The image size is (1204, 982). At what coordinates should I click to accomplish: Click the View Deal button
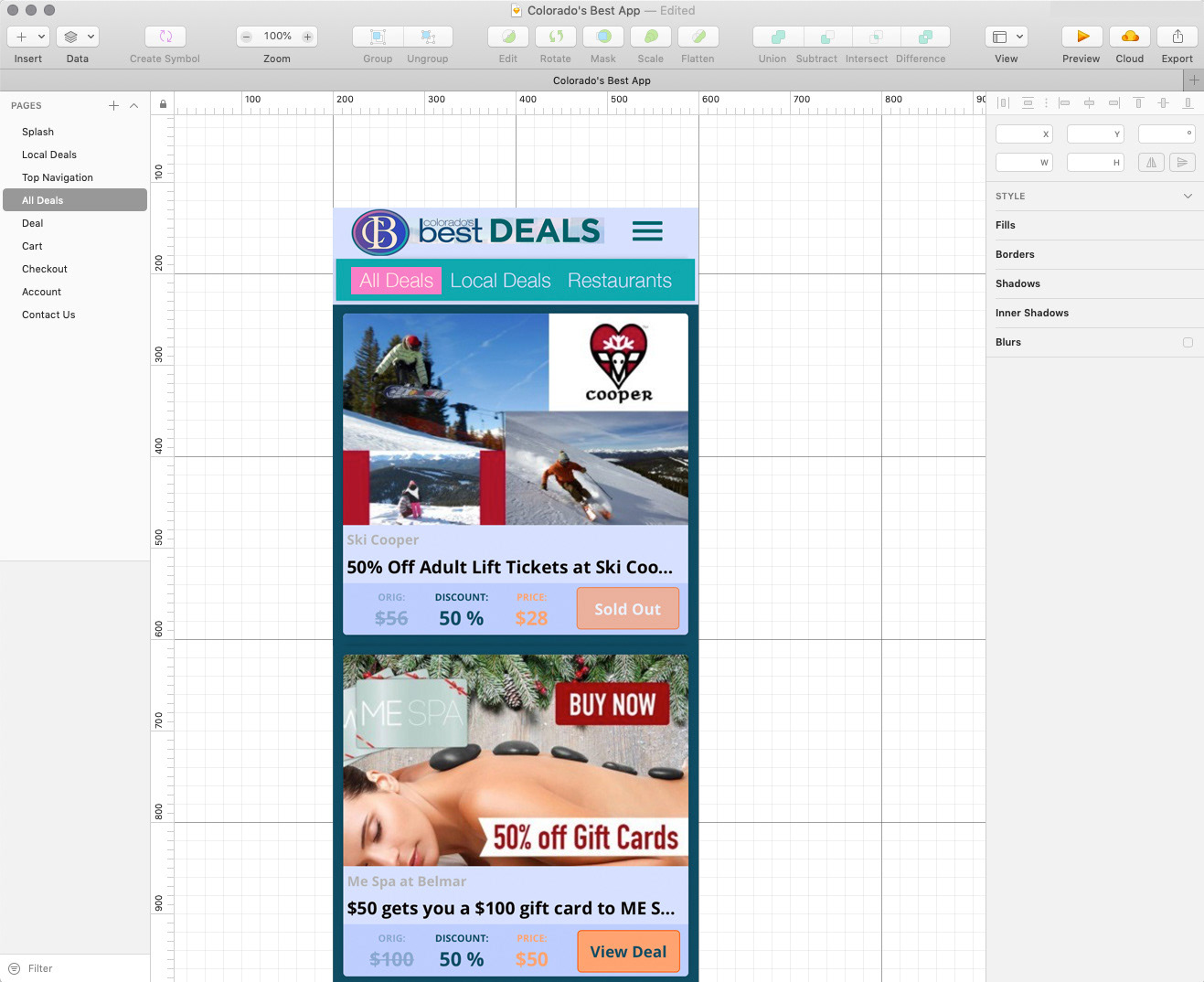click(628, 952)
